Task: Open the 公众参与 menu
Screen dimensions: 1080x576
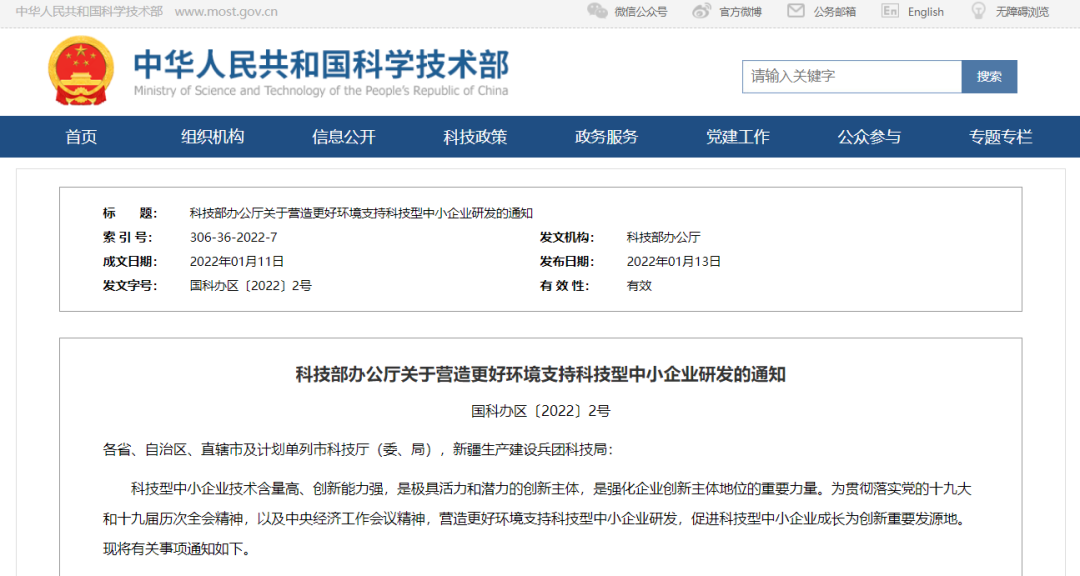Action: [869, 137]
